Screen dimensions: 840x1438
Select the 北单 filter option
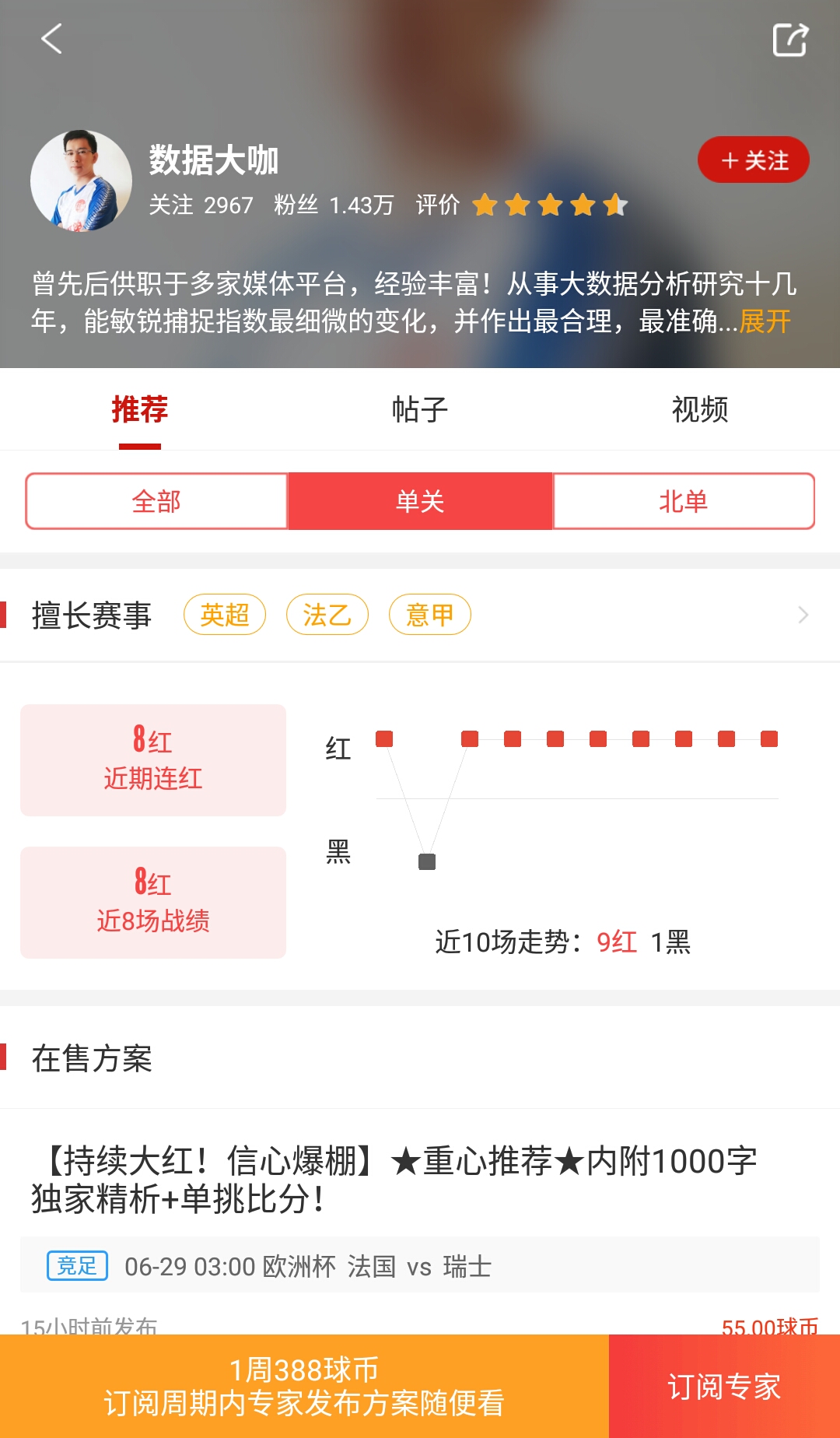[684, 501]
